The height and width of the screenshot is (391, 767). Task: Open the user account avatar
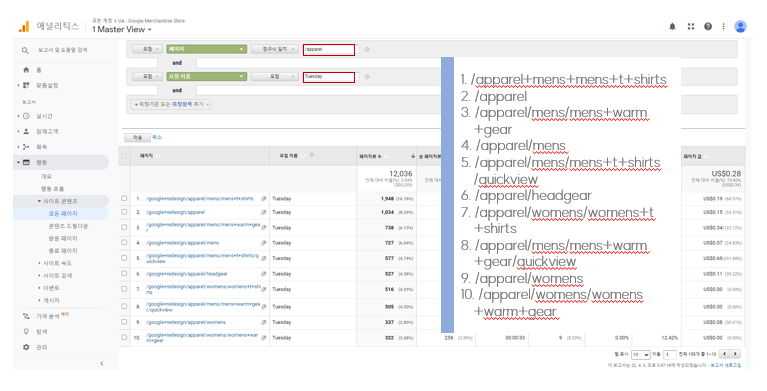pyautogui.click(x=741, y=26)
